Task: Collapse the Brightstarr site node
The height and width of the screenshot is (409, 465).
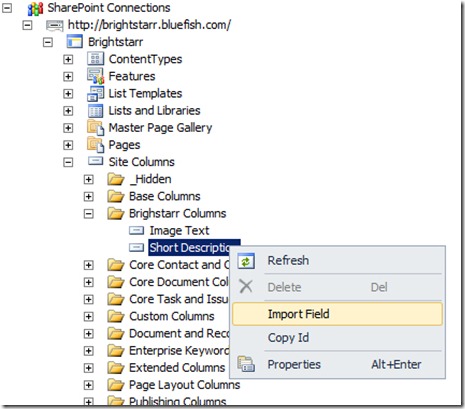Action: (48, 42)
